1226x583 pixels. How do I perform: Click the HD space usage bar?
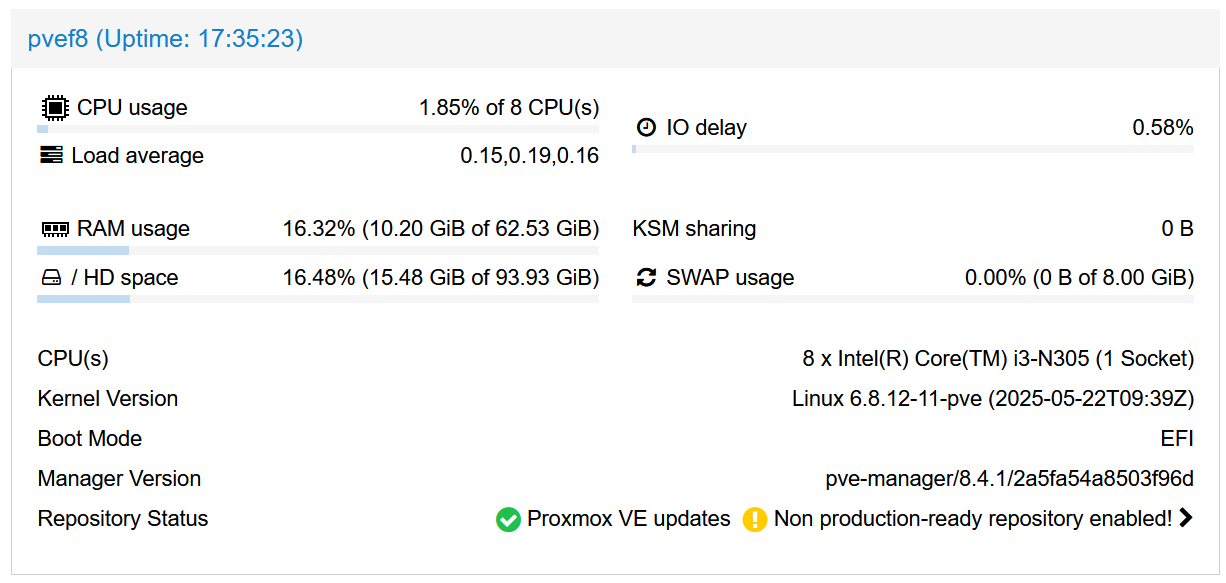pos(318,299)
